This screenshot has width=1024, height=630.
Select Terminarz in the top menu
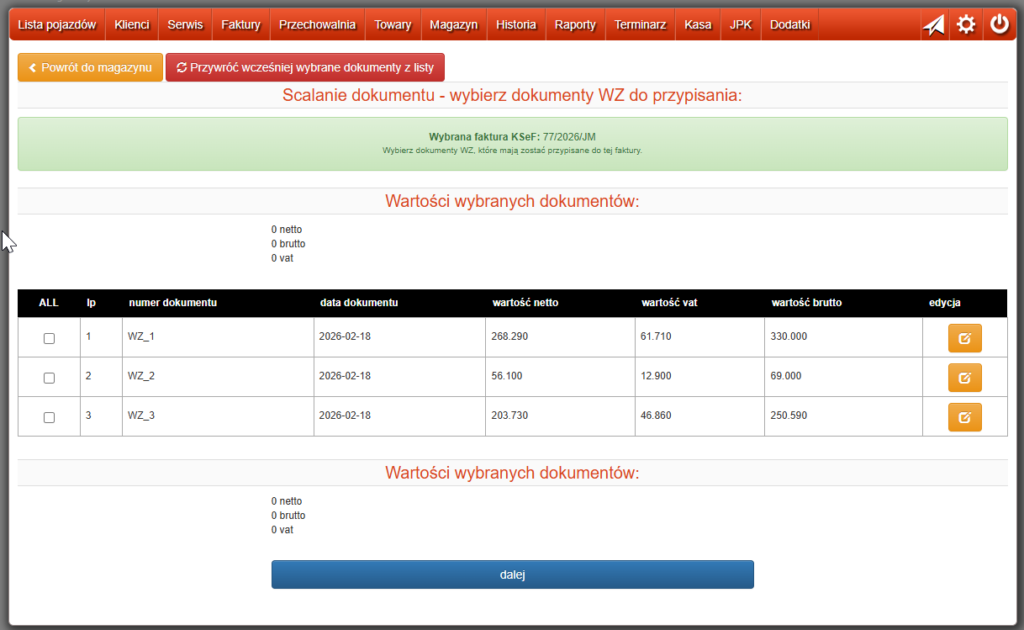tap(640, 24)
